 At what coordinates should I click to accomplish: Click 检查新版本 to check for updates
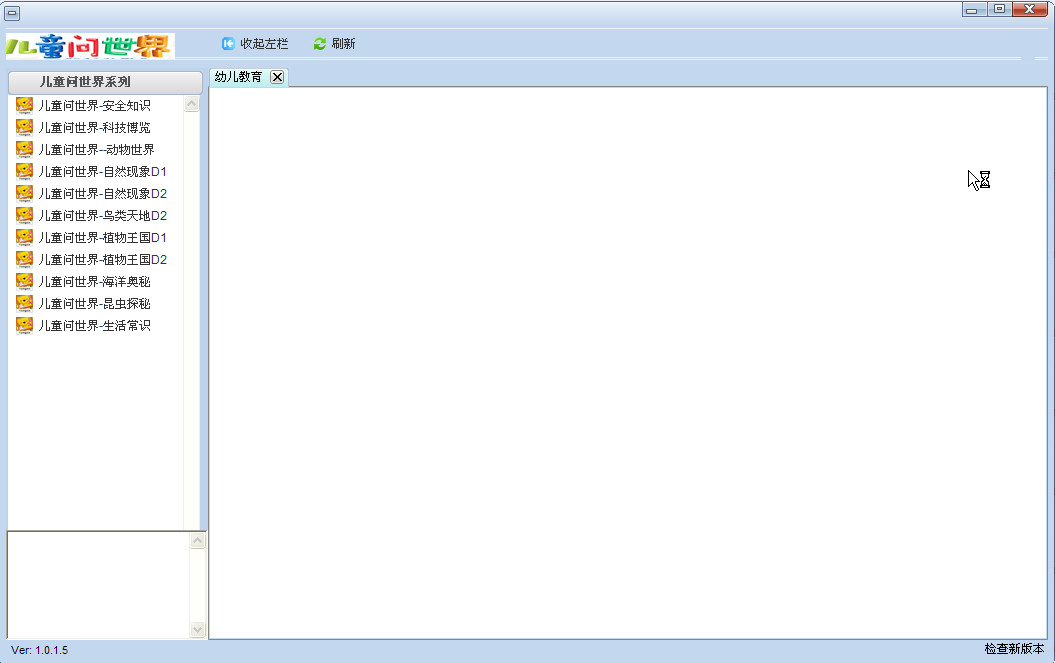click(1013, 649)
